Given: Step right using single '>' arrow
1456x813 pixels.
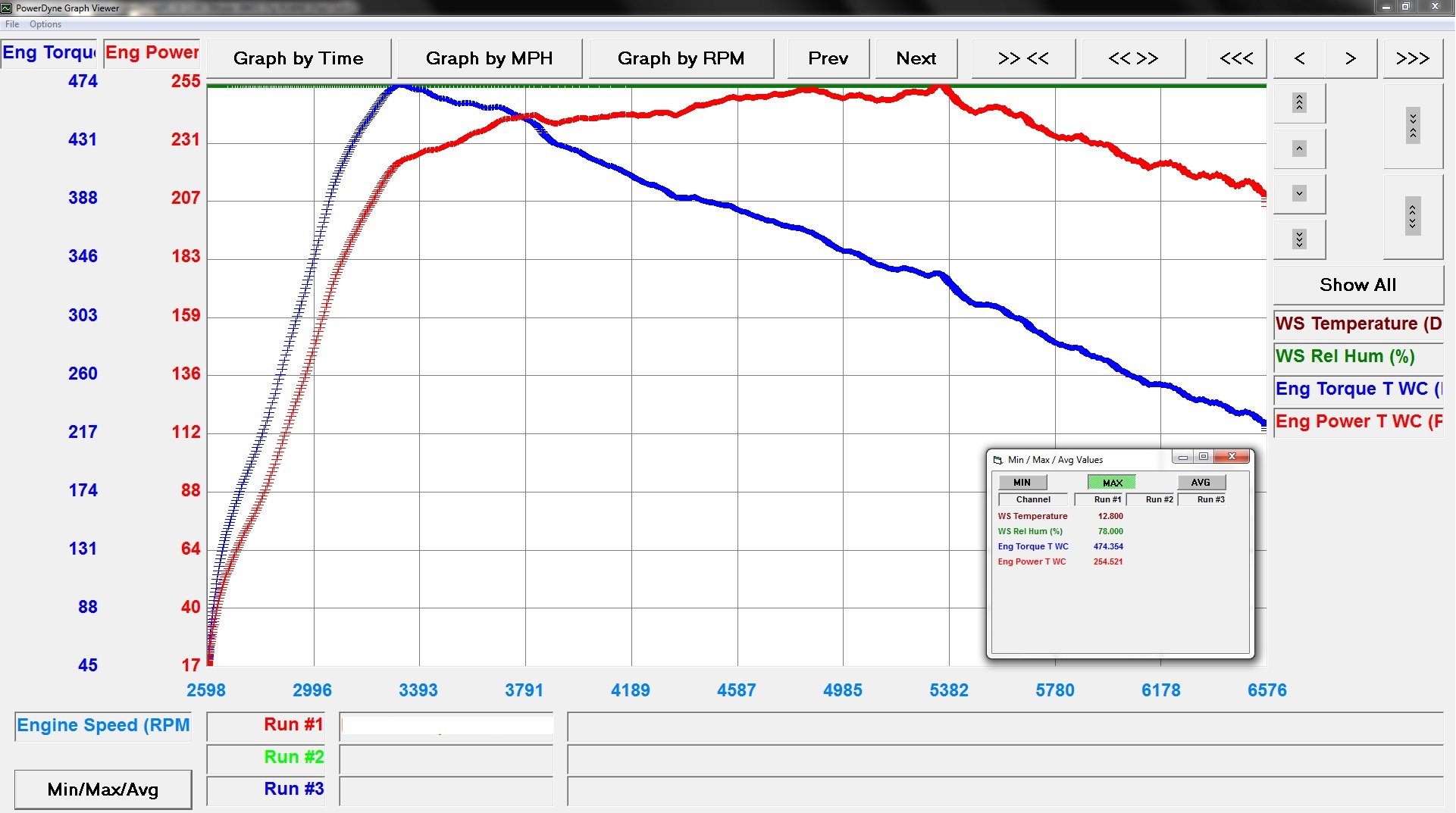Looking at the screenshot, I should pyautogui.click(x=1351, y=58).
